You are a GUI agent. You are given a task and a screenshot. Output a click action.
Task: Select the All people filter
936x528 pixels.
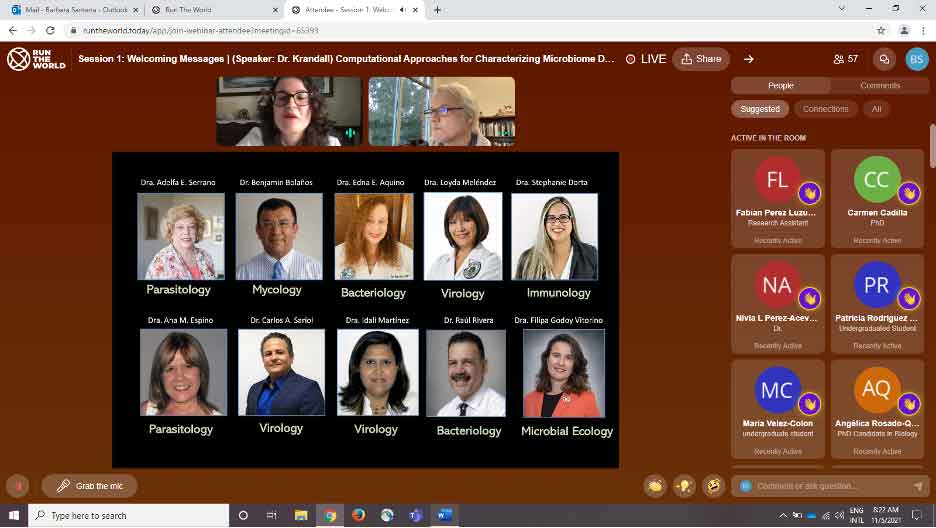[x=876, y=109]
